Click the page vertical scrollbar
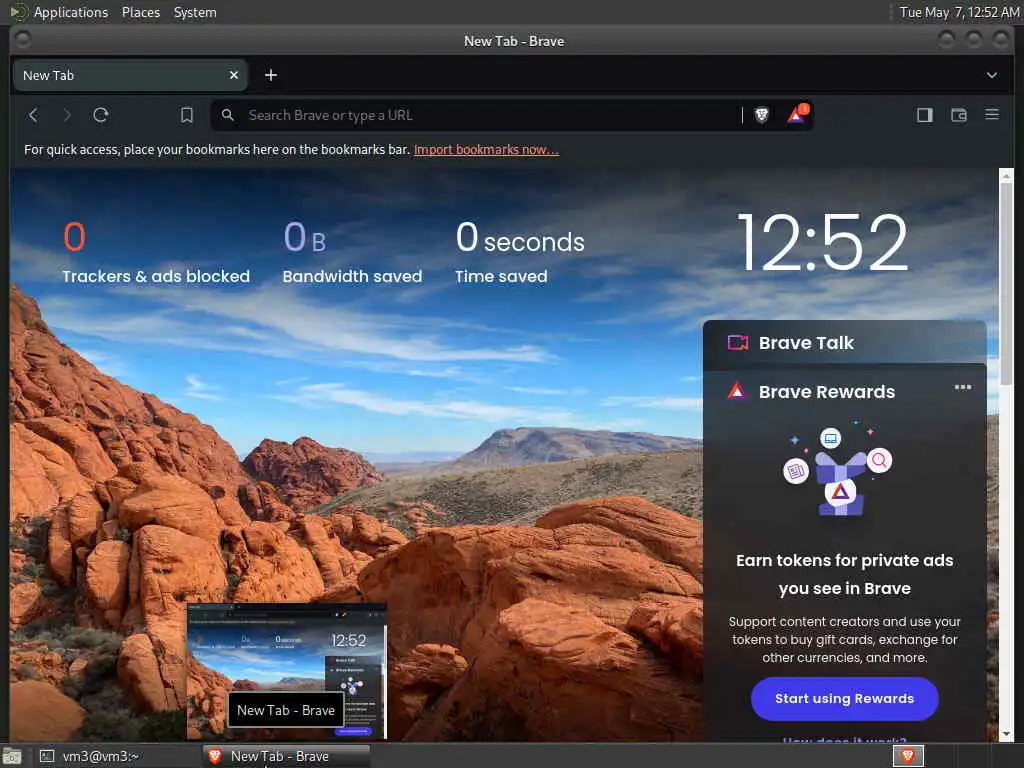The height and width of the screenshot is (768, 1024). tap(1006, 284)
